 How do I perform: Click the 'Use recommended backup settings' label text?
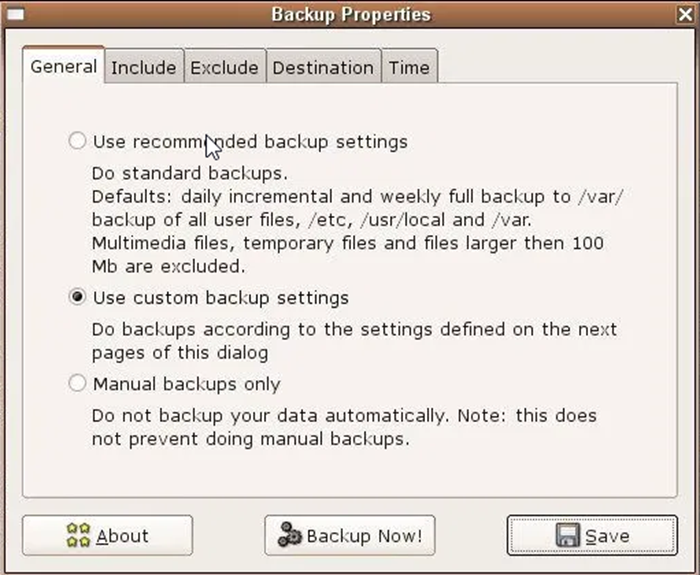250,142
